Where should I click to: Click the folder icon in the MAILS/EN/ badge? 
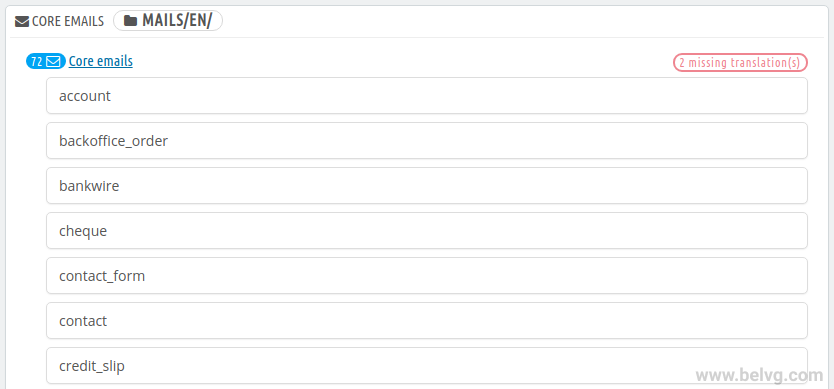pyautogui.click(x=130, y=21)
